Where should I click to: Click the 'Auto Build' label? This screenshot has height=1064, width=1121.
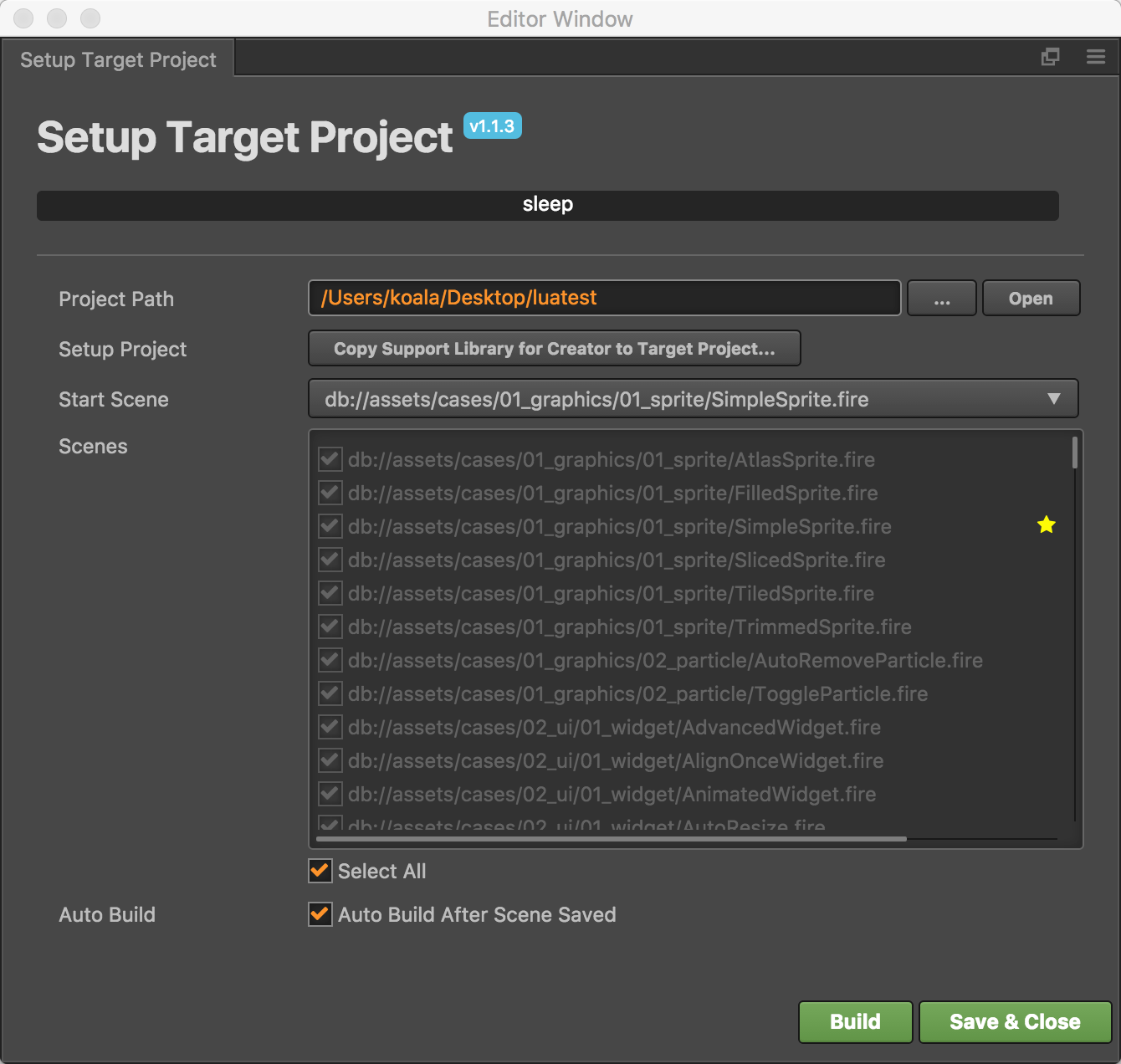point(107,915)
